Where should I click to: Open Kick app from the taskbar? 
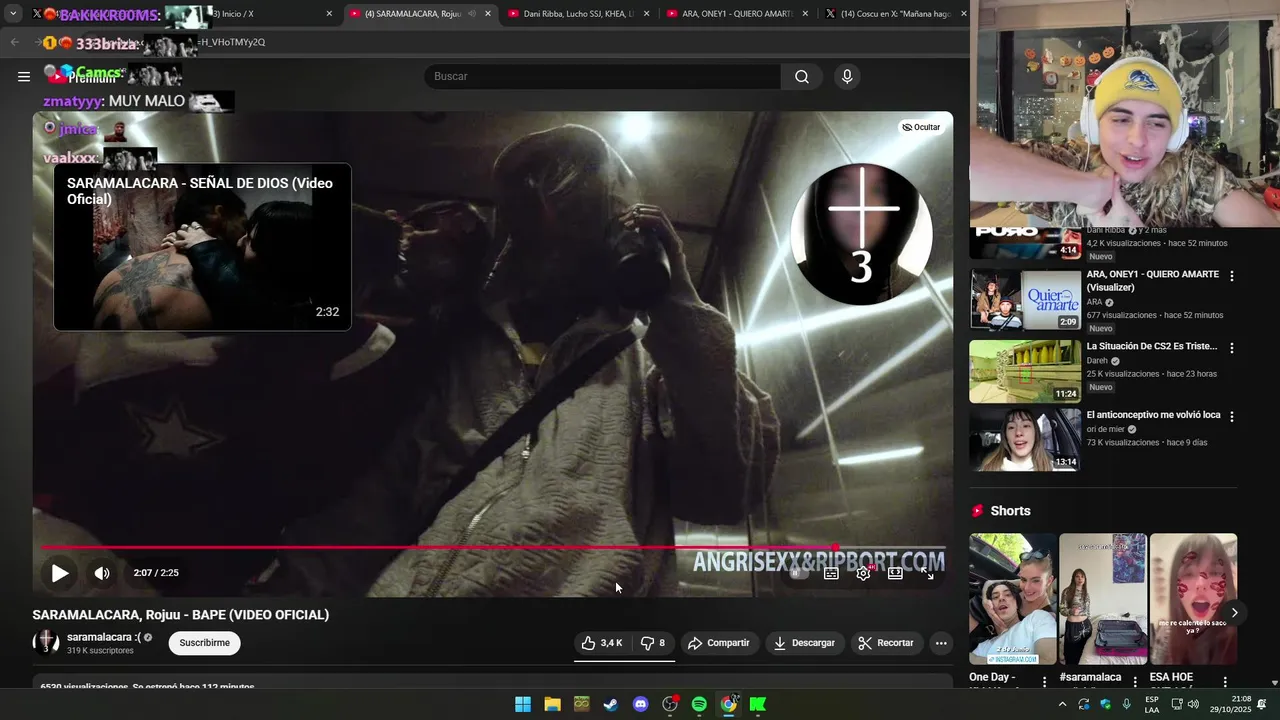point(758,704)
